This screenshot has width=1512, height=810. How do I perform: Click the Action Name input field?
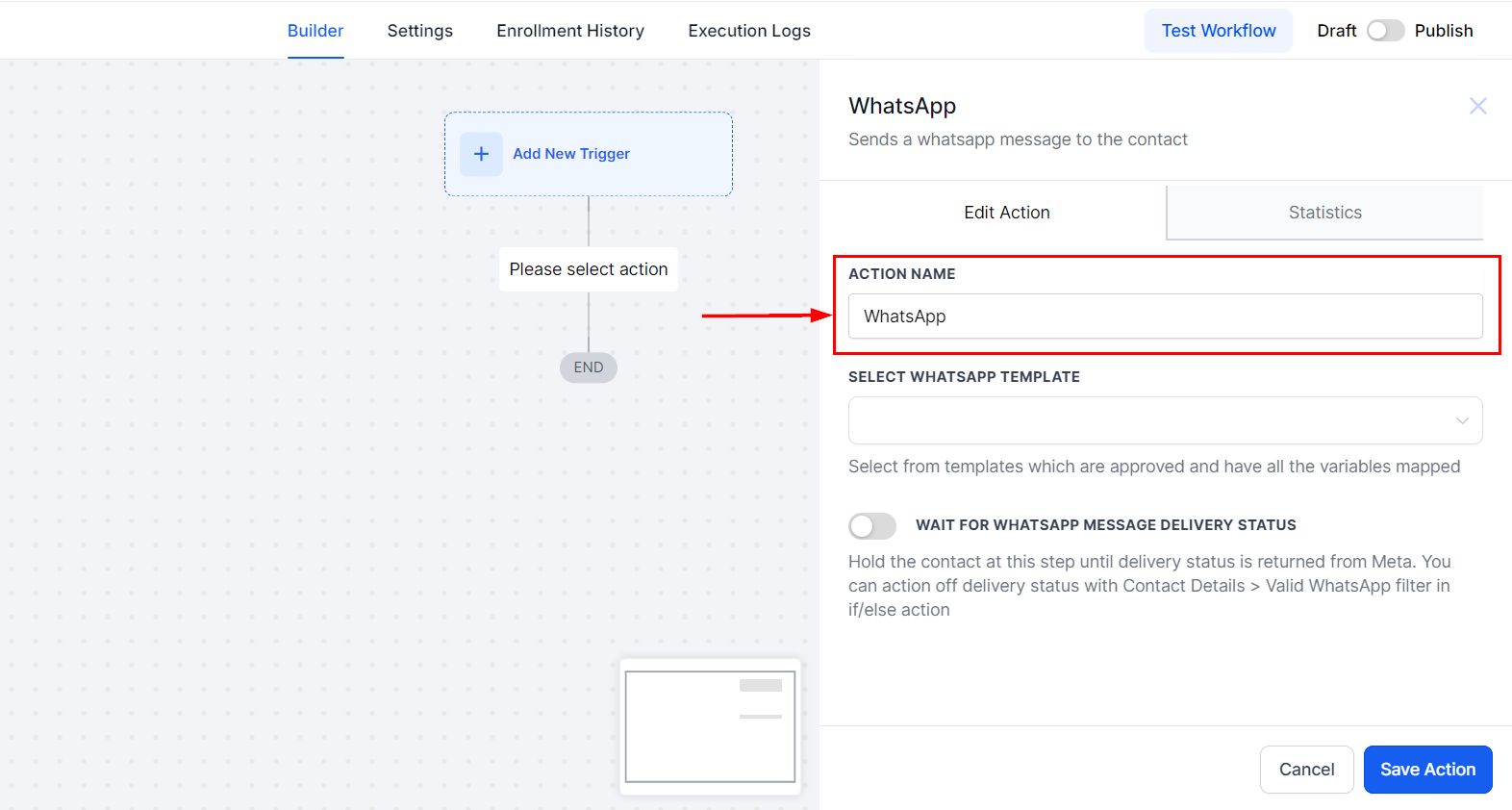click(1164, 316)
